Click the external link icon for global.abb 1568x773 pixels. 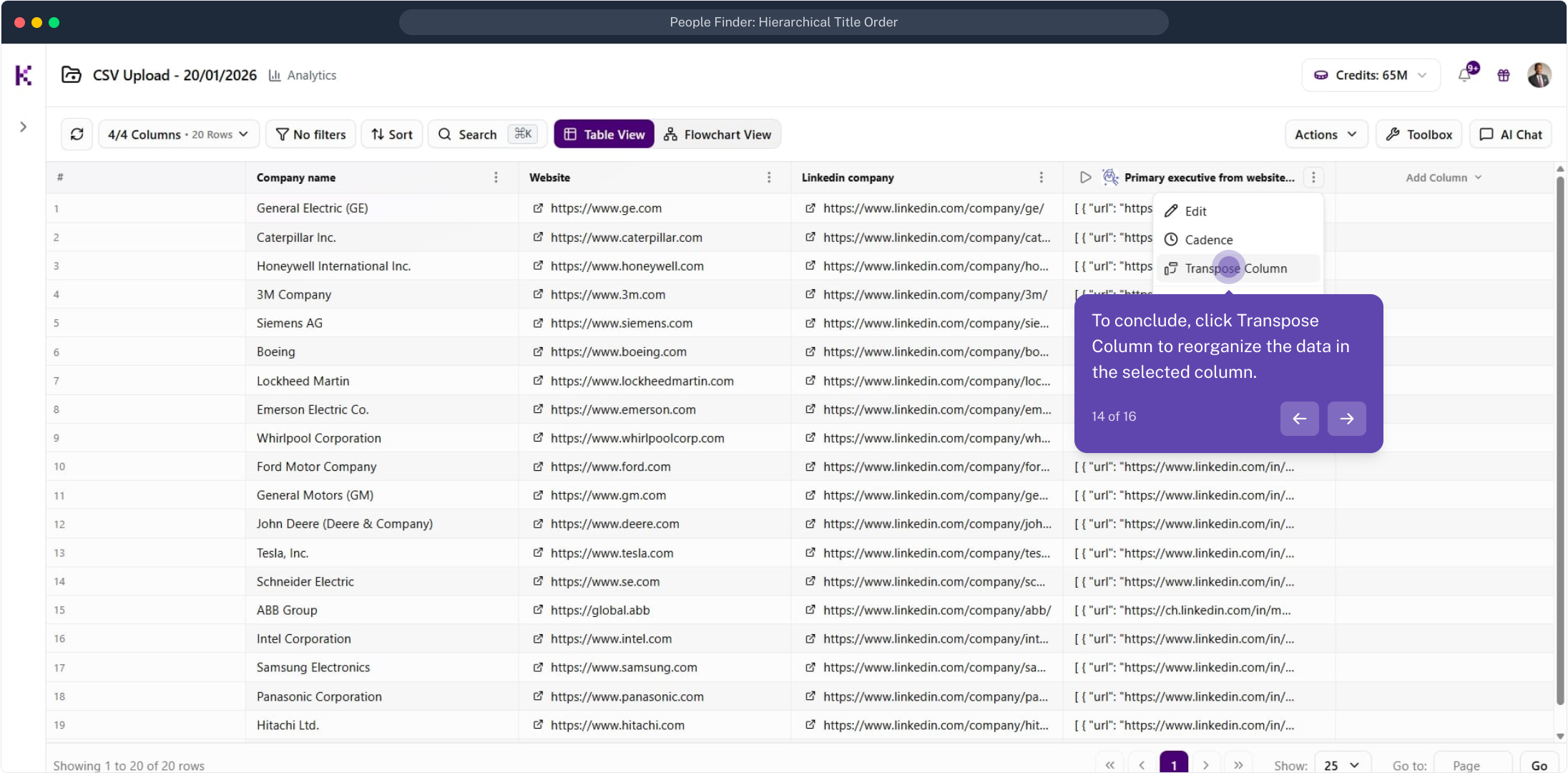(x=538, y=610)
